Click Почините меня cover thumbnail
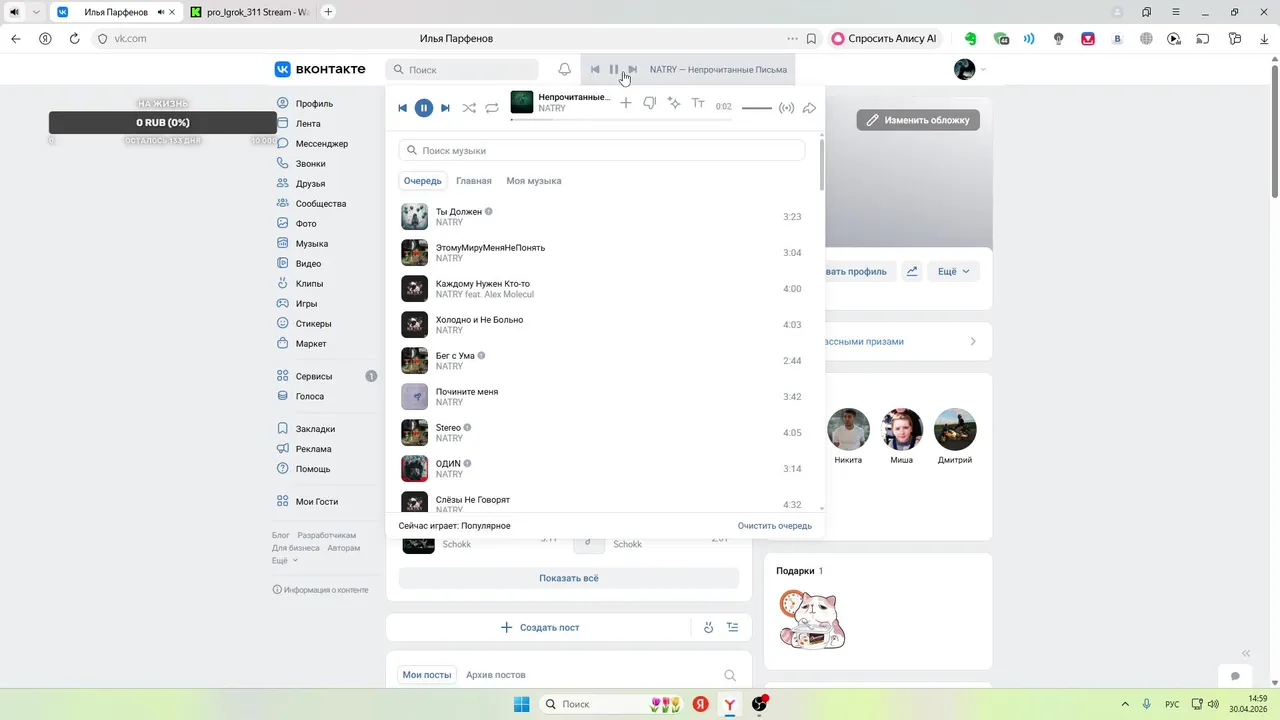This screenshot has height=720, width=1280. [415, 397]
